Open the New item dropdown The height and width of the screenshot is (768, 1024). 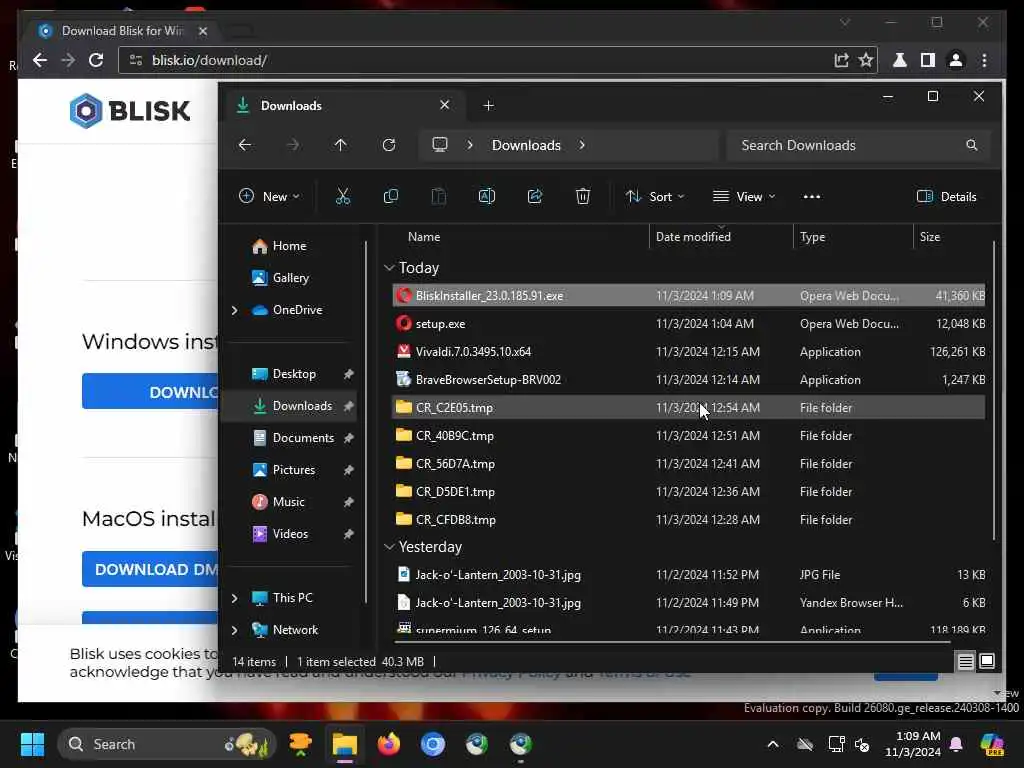269,197
